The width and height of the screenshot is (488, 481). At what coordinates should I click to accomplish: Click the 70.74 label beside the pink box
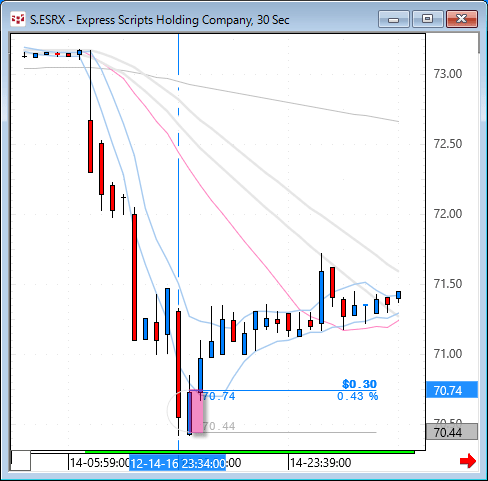pos(219,396)
